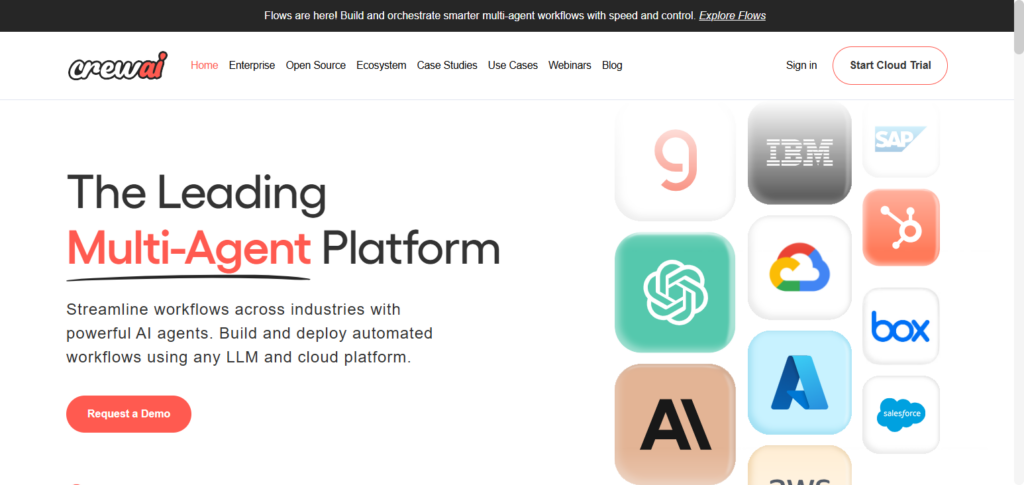Click the Microsoft Azure logo tile

[799, 382]
